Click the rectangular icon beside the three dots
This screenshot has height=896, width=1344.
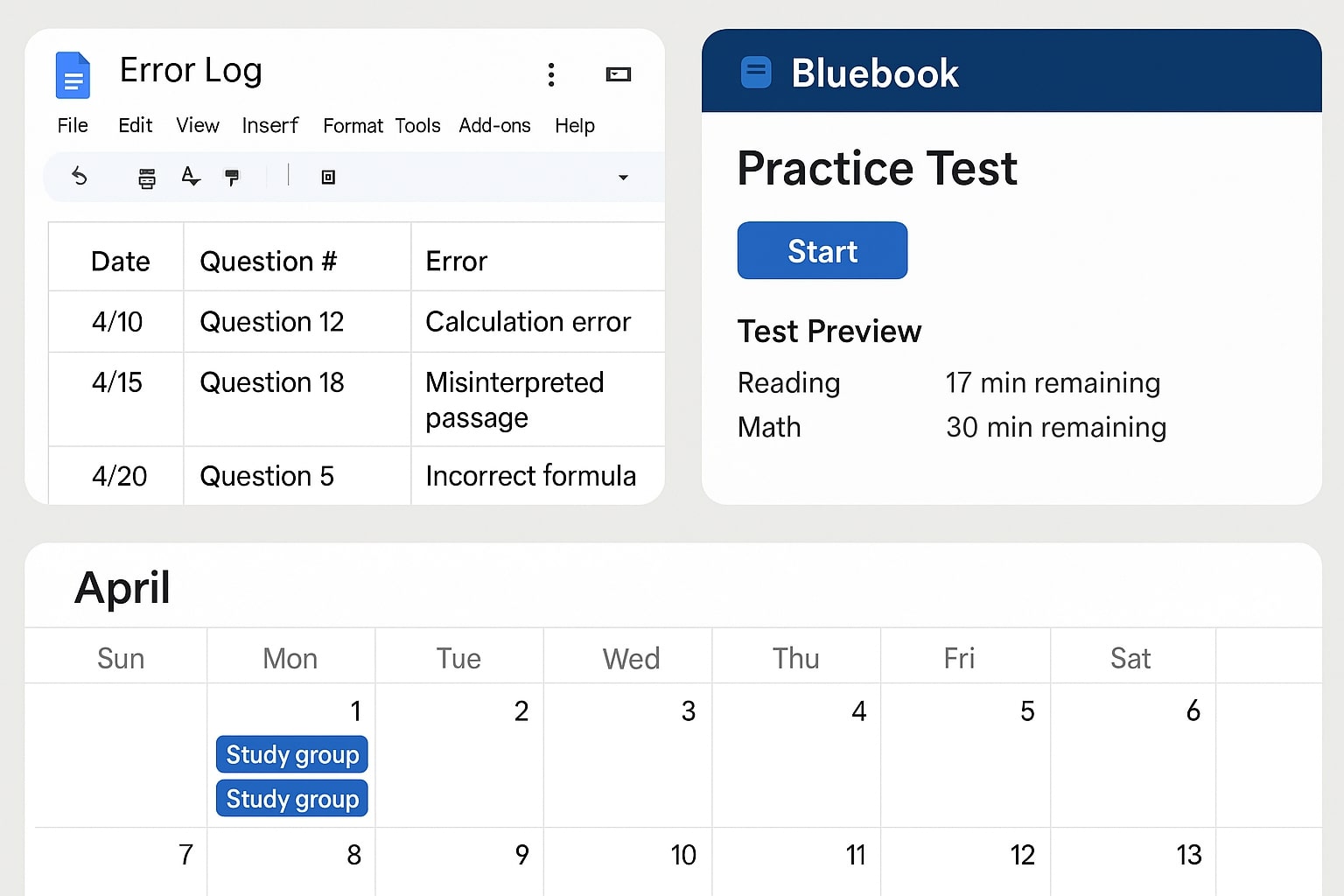click(x=619, y=74)
